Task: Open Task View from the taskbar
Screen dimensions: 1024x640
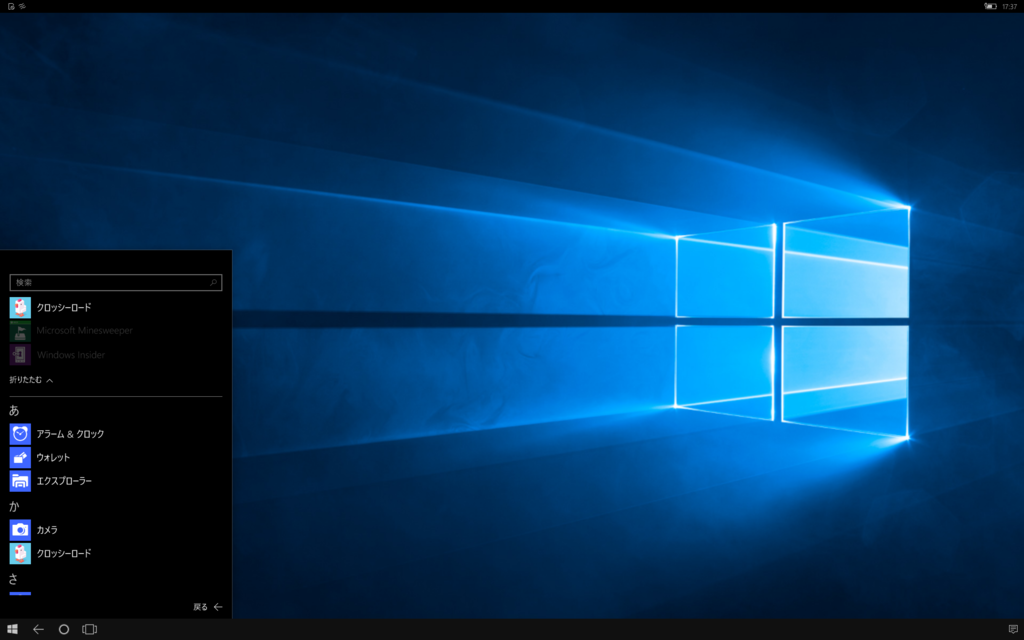Action: (x=89, y=630)
